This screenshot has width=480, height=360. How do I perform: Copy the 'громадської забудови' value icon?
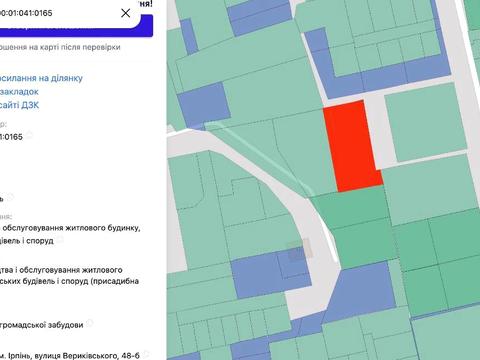[x=89, y=323]
